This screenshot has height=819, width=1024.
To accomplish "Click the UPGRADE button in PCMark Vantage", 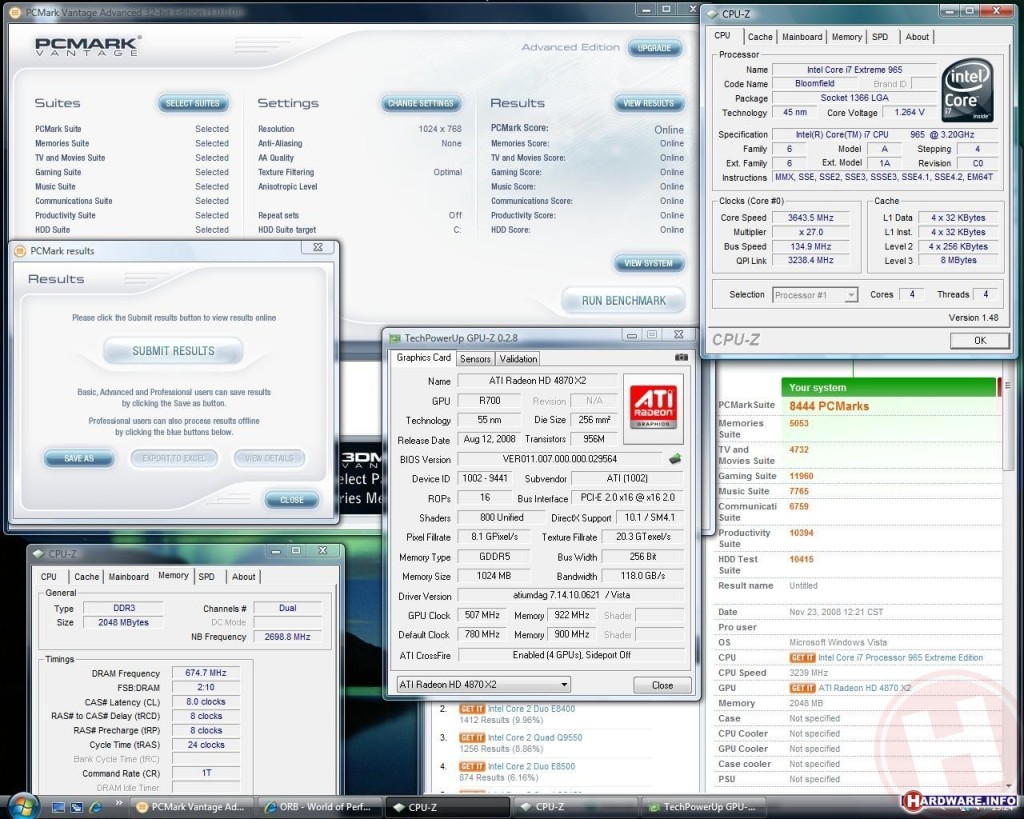I will (x=654, y=48).
